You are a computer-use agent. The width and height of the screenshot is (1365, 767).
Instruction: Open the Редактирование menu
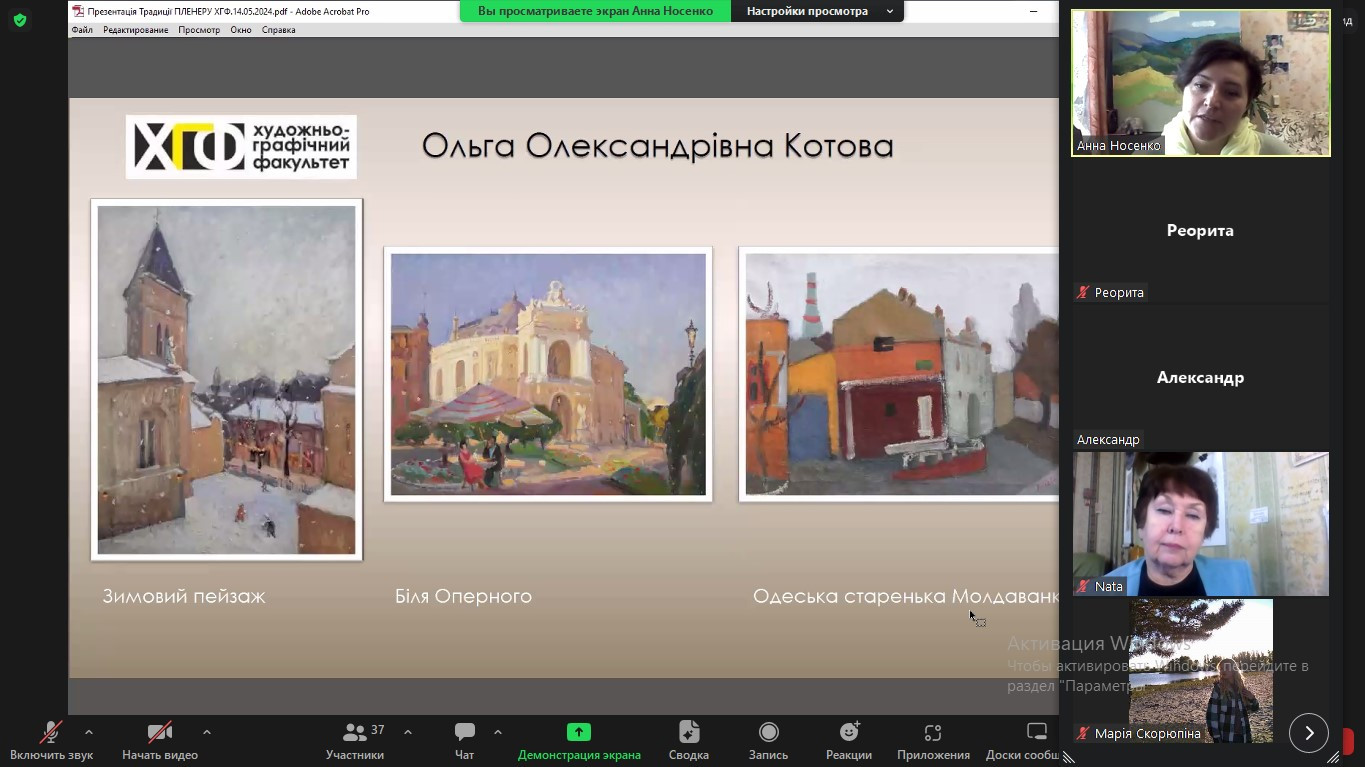click(x=135, y=30)
